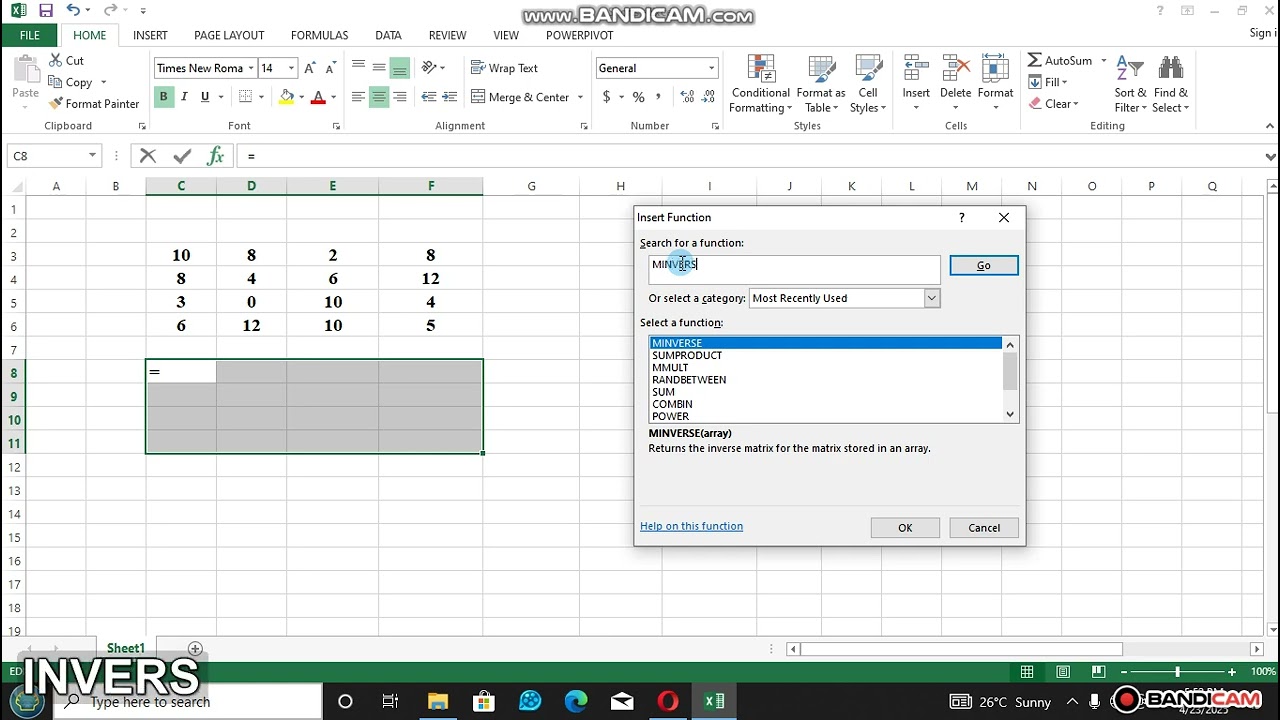Screen dimensions: 1280x720
Task: Open the General number format dropdown
Action: (x=712, y=68)
